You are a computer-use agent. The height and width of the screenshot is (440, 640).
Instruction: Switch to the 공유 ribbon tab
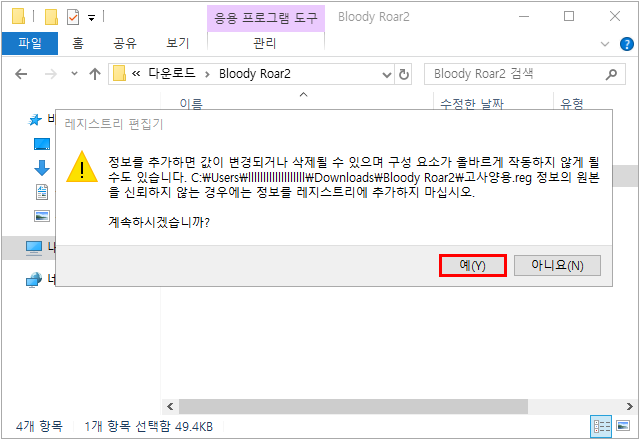[125, 43]
